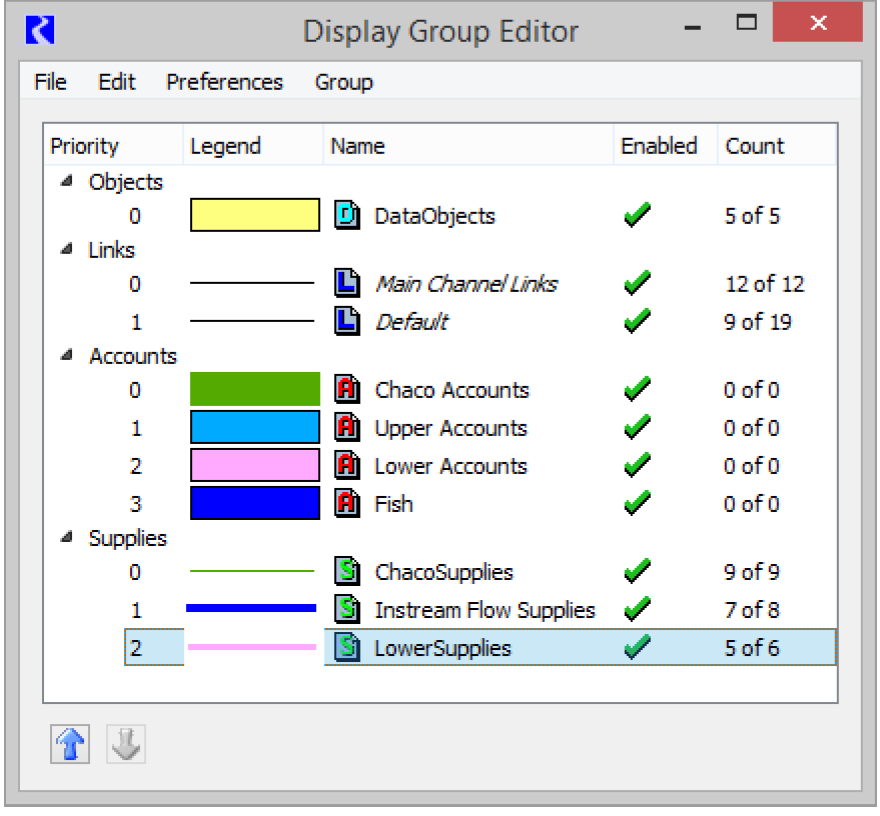Click the DataObjects group icon
Image resolution: width=880 pixels, height=816 pixels.
click(x=346, y=216)
